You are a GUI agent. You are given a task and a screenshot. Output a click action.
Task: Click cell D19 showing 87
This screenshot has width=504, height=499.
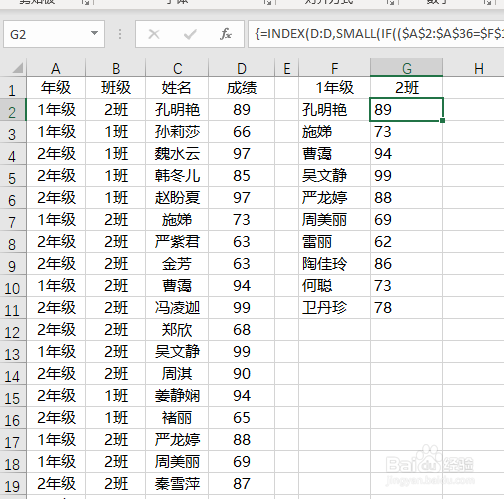point(242,483)
